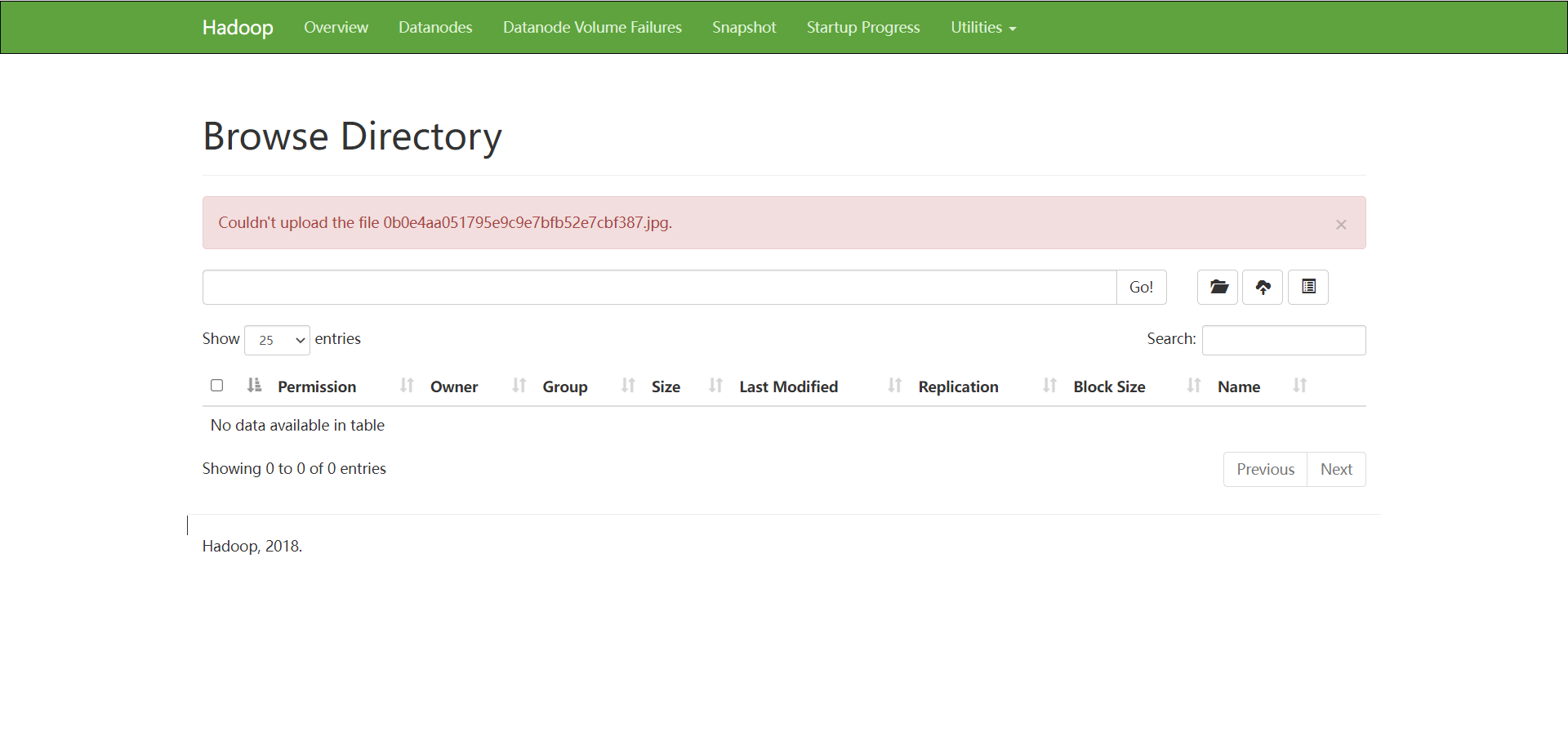Dismiss the upload error alert
The height and width of the screenshot is (737, 1568).
[1340, 224]
